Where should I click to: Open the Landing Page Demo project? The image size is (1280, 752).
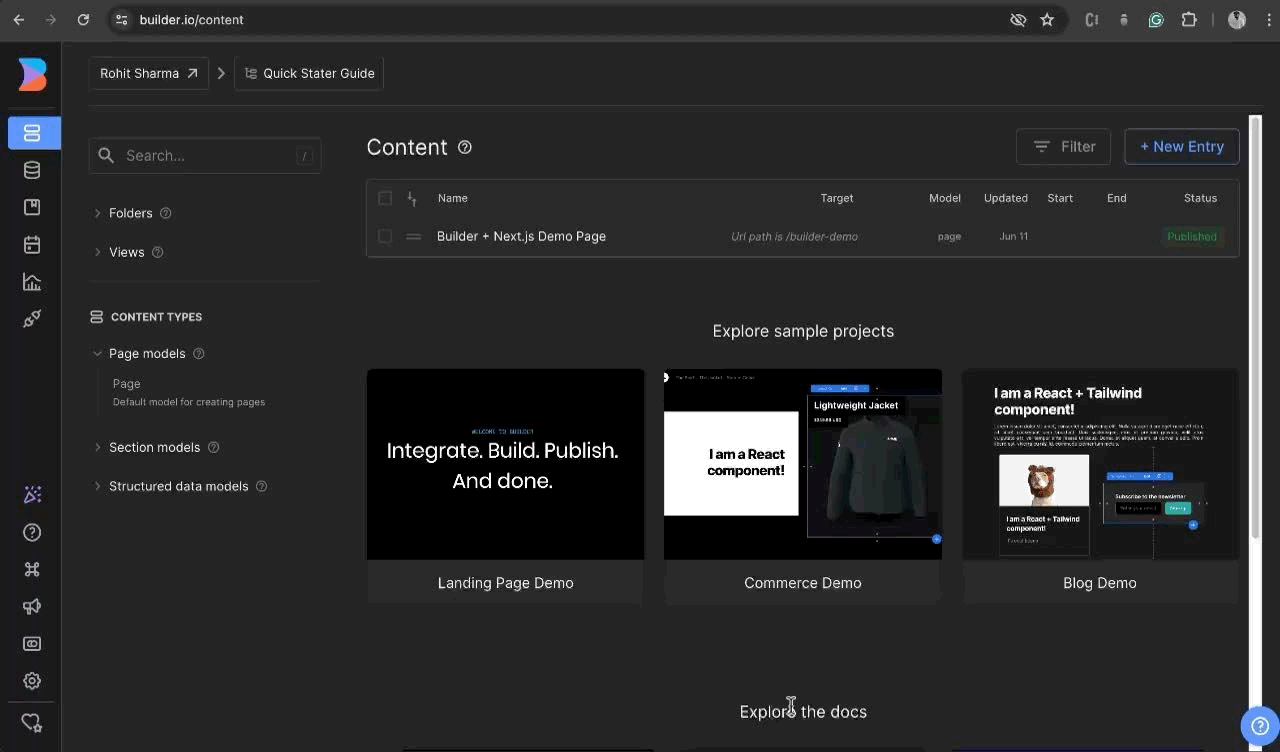click(x=505, y=486)
